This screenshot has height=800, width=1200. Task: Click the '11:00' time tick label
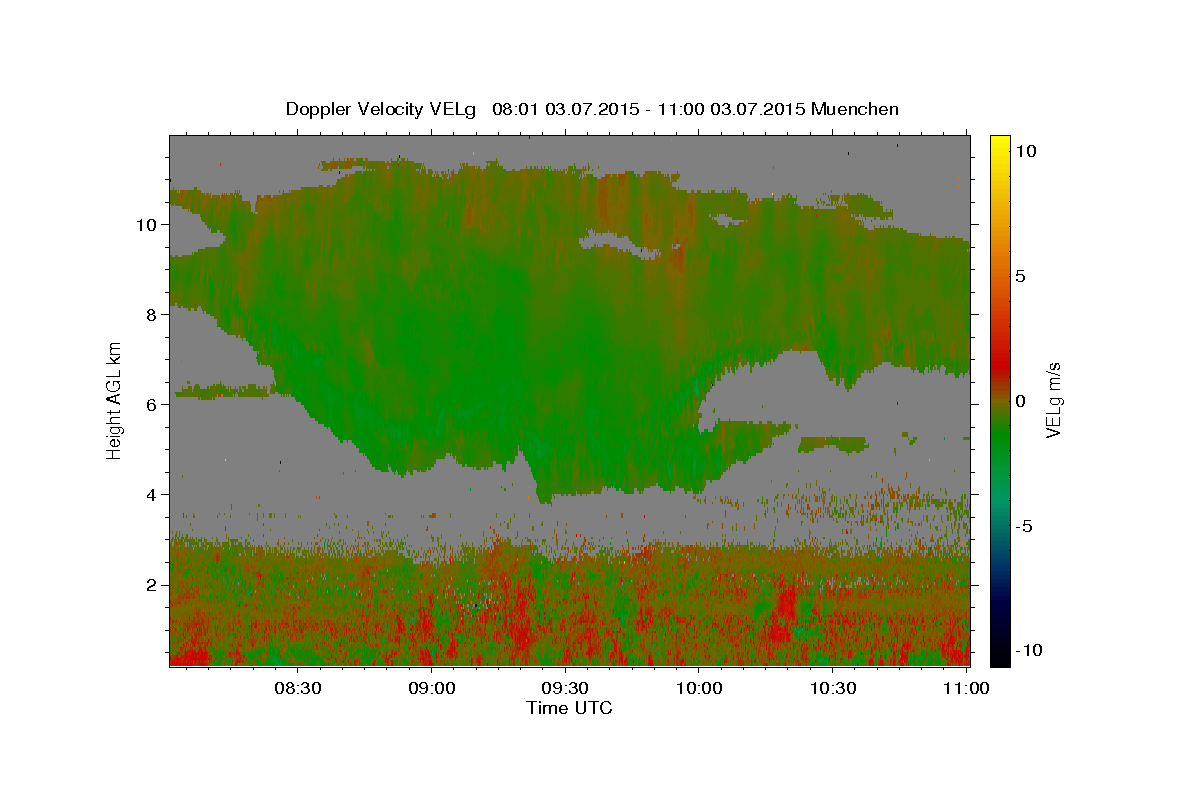(x=966, y=688)
